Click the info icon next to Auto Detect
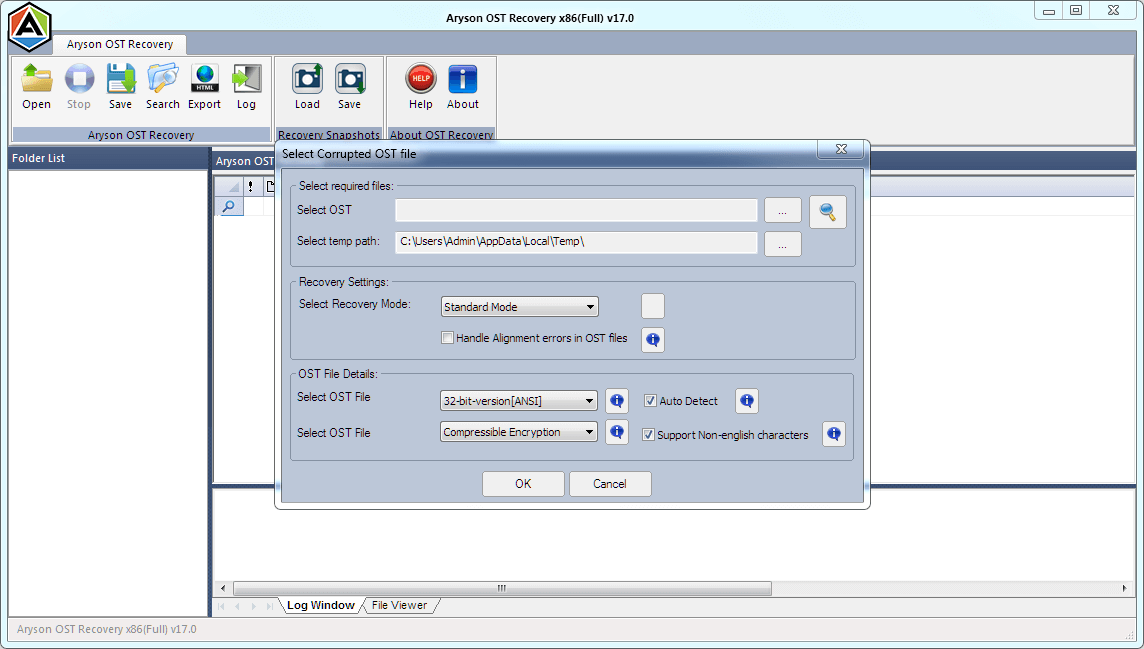1144x649 pixels. coord(747,400)
